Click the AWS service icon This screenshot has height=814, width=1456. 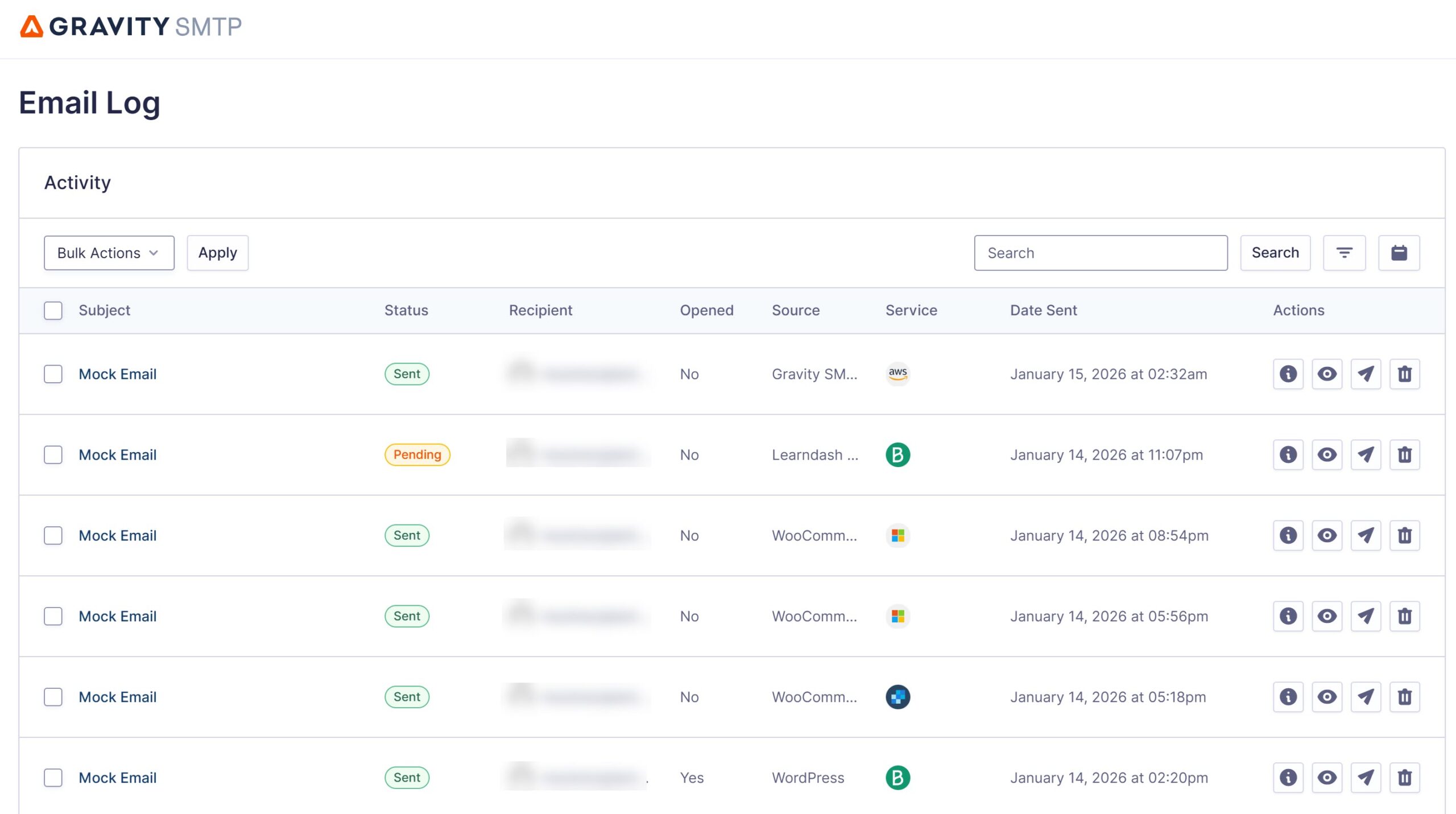pyautogui.click(x=897, y=374)
